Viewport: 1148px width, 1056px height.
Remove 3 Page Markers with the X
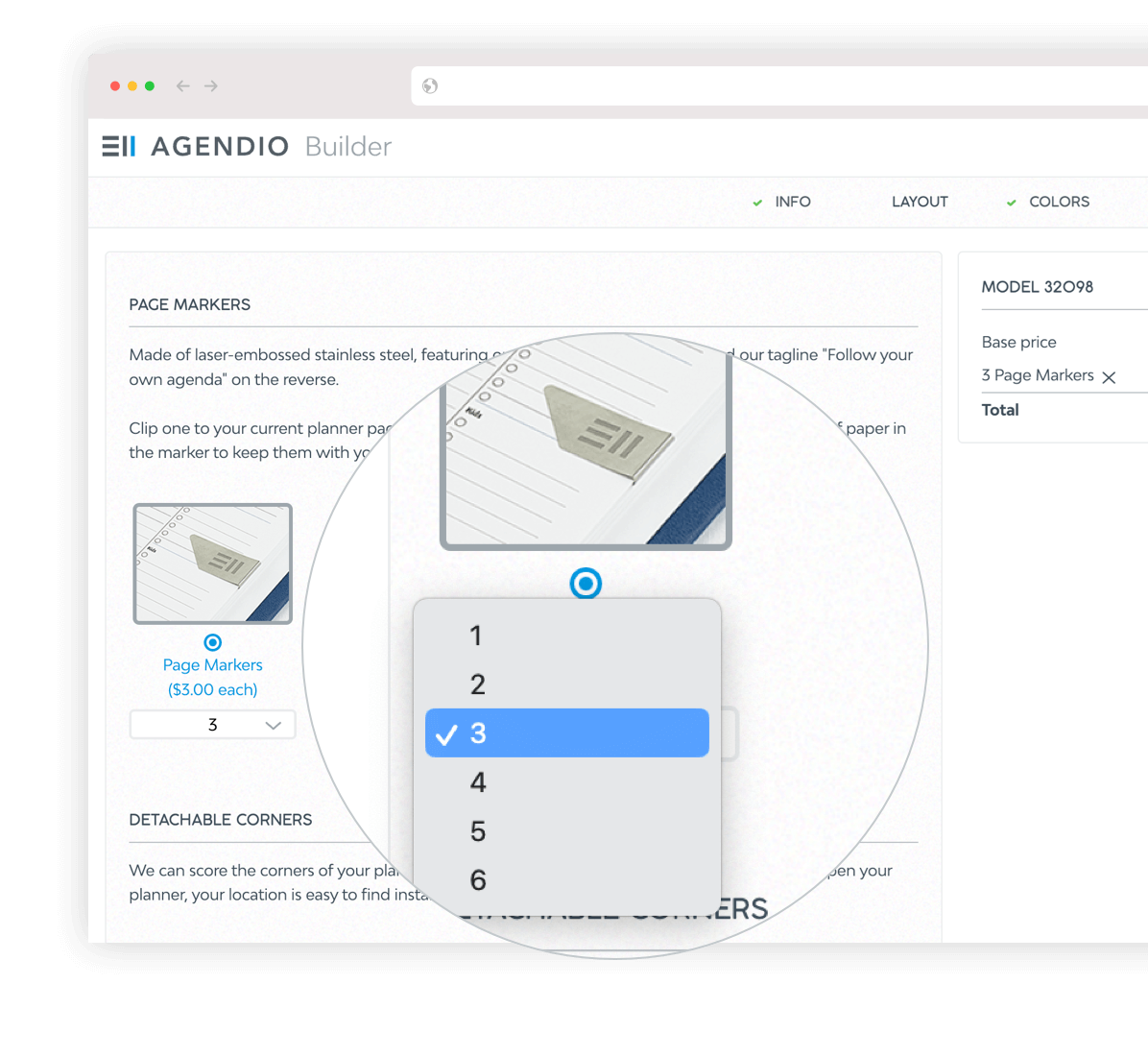pyautogui.click(x=1109, y=377)
